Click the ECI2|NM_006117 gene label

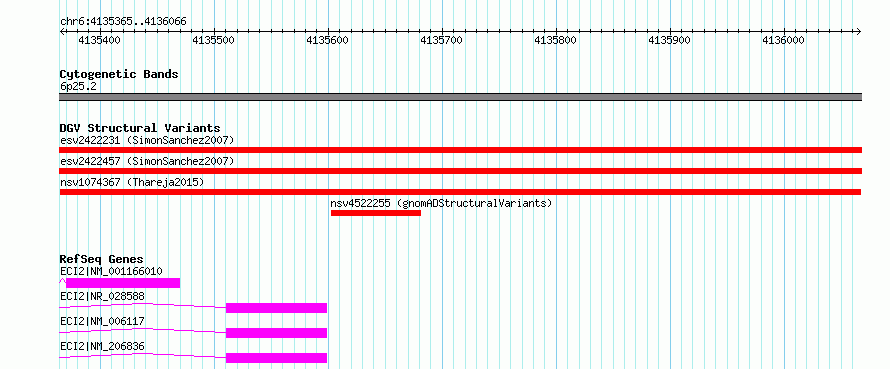[x=102, y=321]
